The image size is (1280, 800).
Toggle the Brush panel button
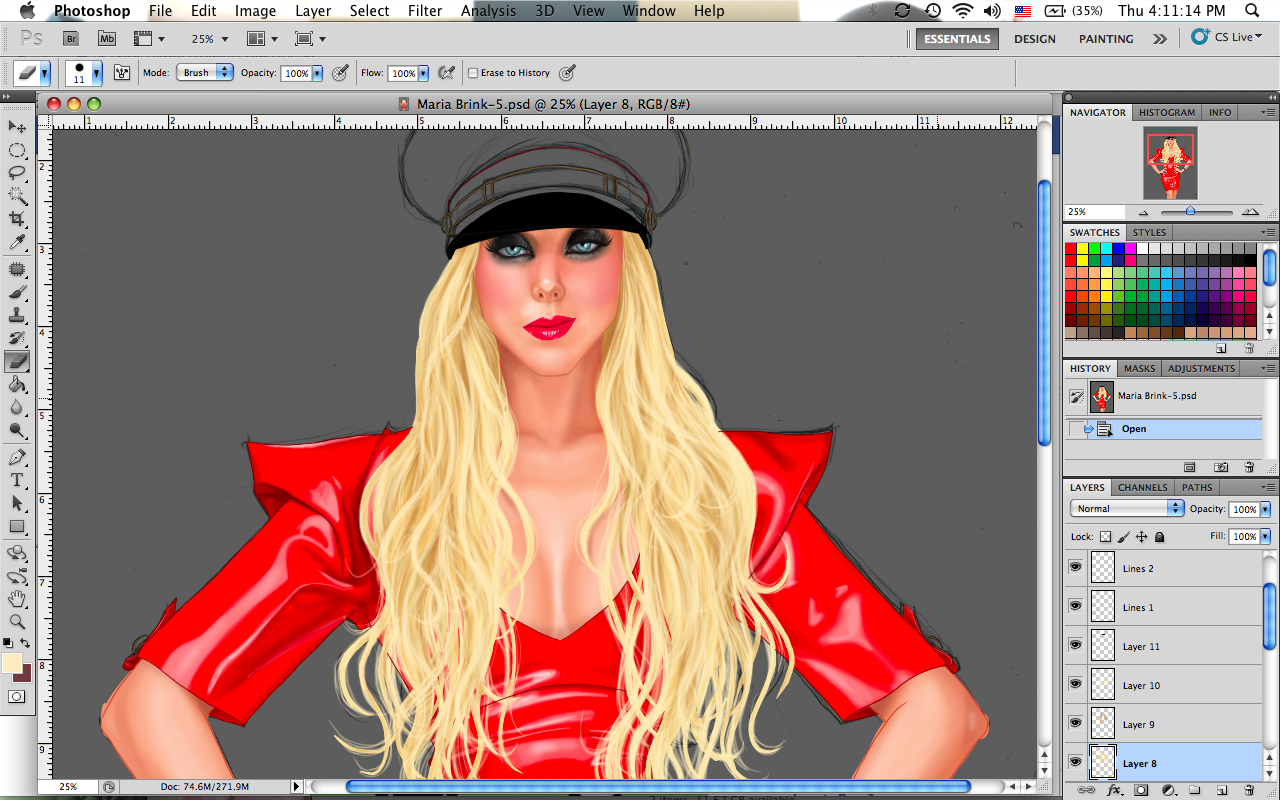coord(123,73)
